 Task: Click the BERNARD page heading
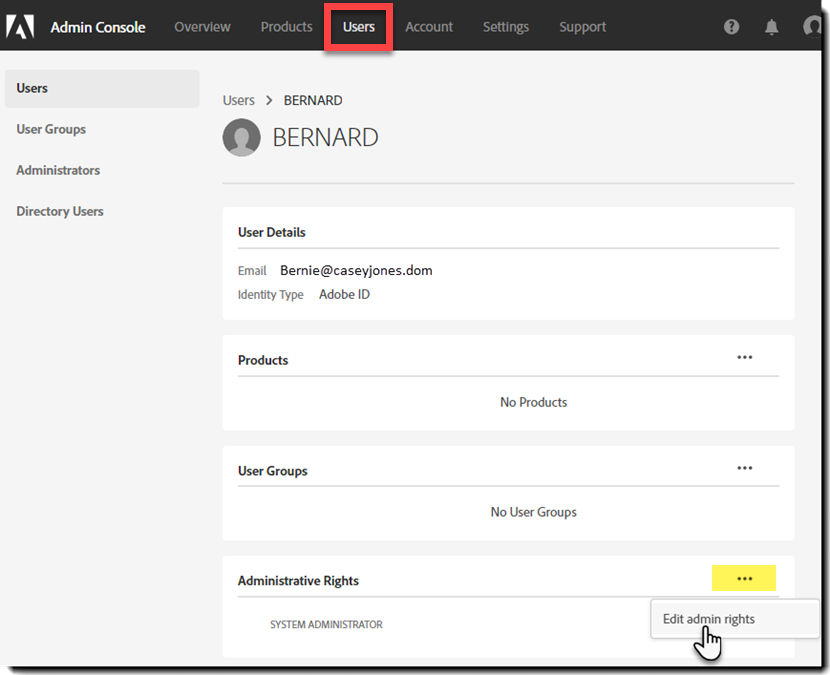click(325, 138)
